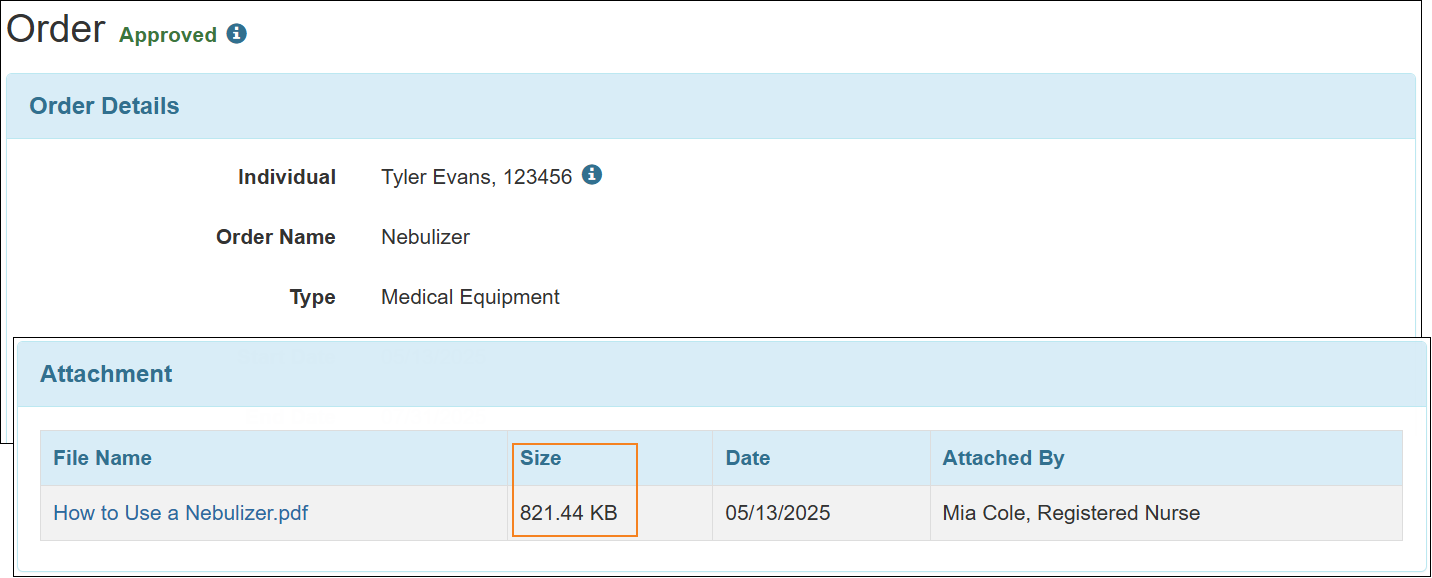This screenshot has height=578, width=1432.
Task: Click the Order page title
Action: [56, 29]
